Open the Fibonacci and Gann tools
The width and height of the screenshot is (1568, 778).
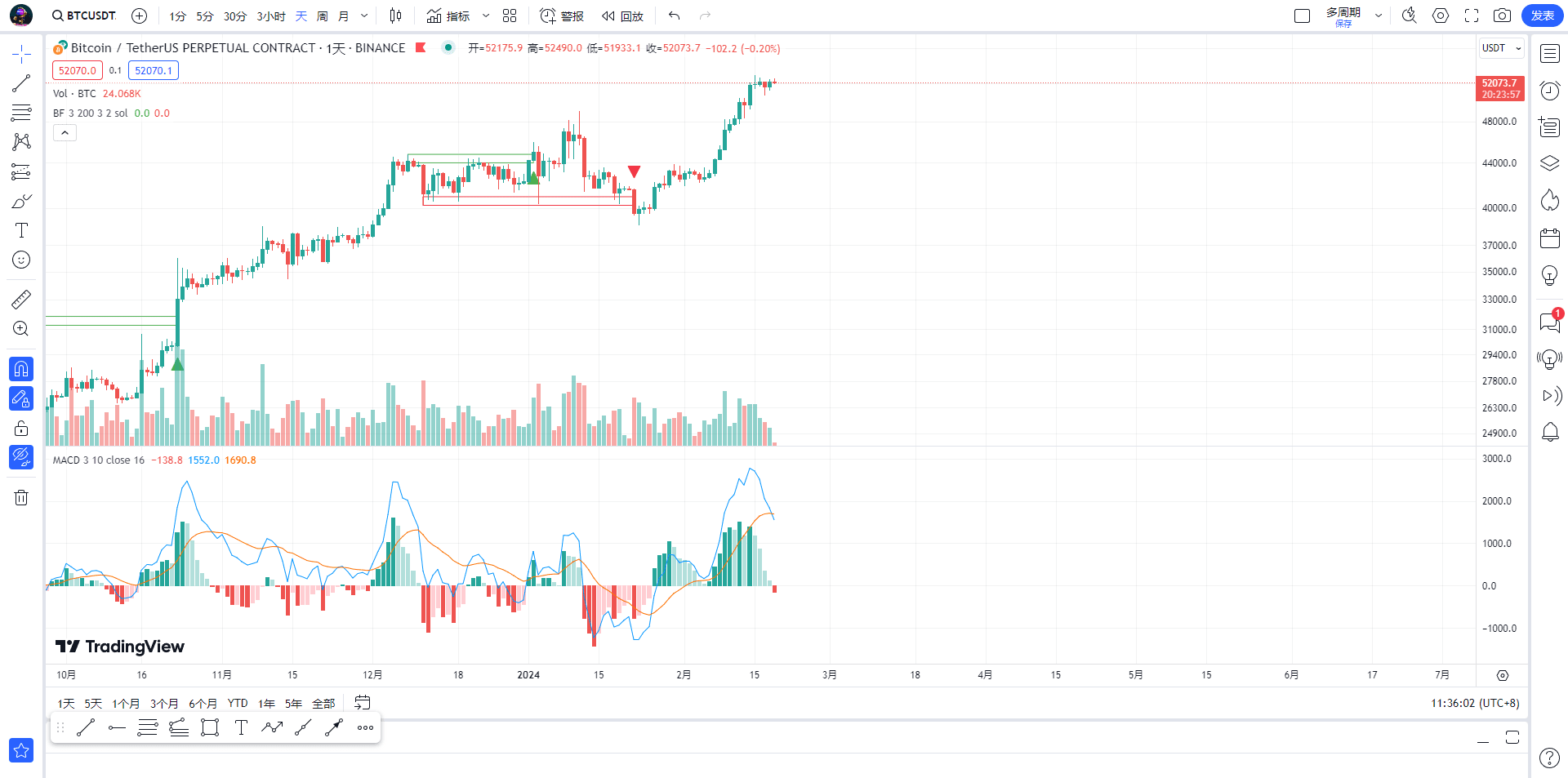21,113
